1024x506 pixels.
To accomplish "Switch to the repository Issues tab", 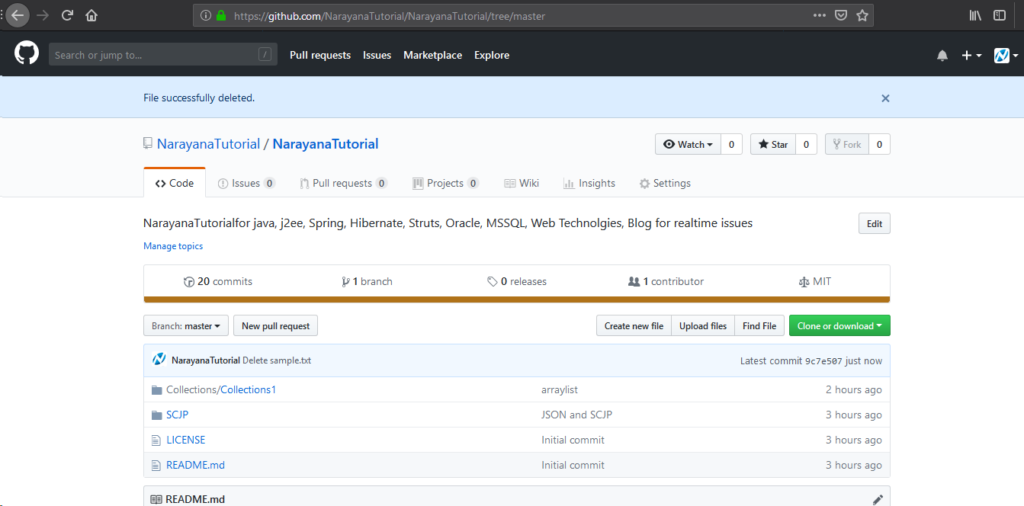I will click(x=246, y=183).
